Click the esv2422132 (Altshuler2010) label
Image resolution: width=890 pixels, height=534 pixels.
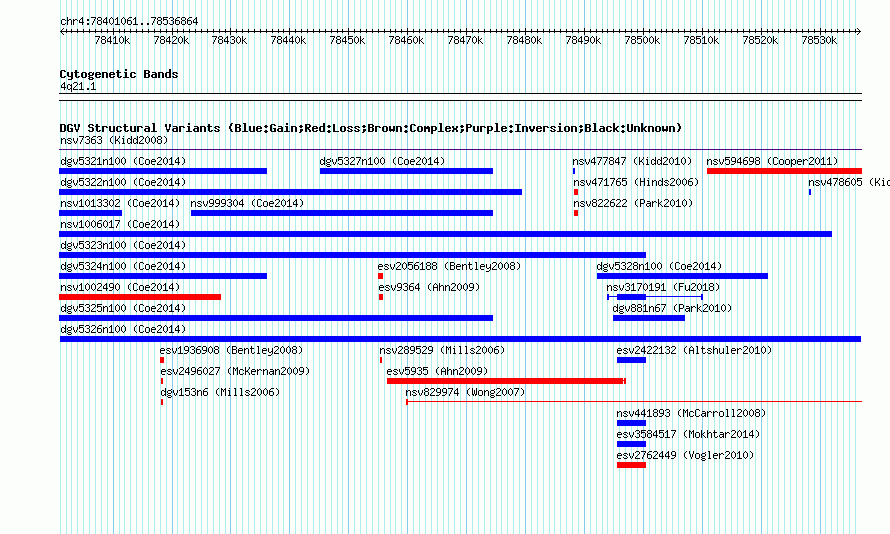pos(694,350)
